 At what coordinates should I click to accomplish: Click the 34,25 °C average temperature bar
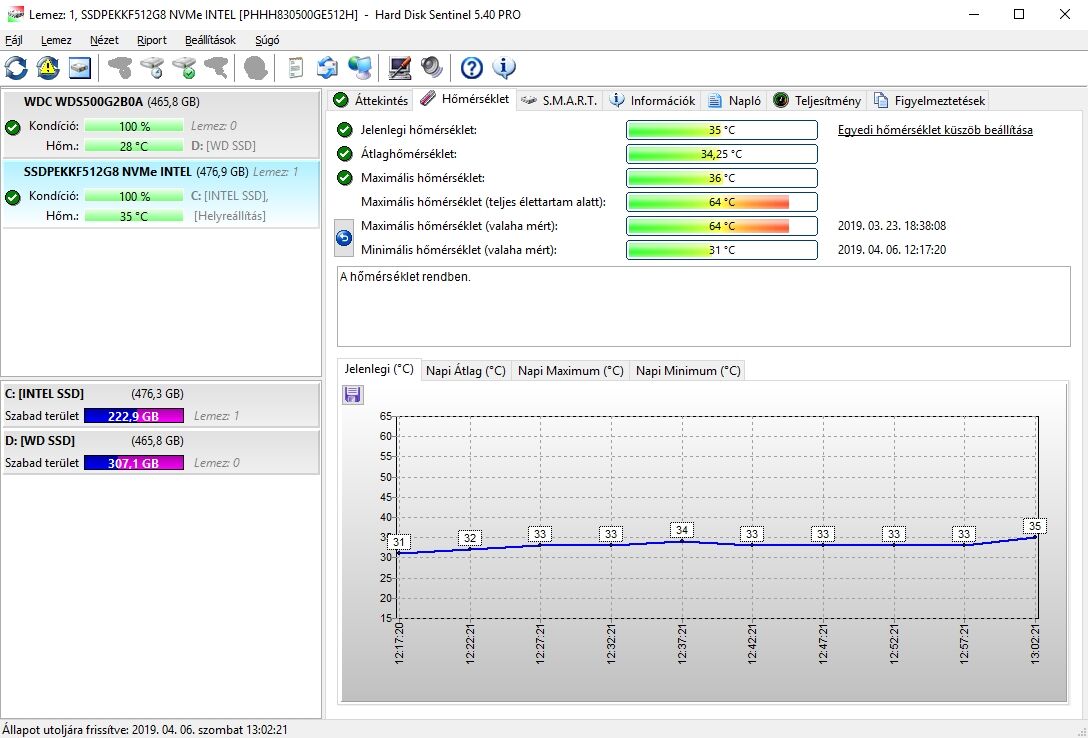pyautogui.click(x=722, y=154)
